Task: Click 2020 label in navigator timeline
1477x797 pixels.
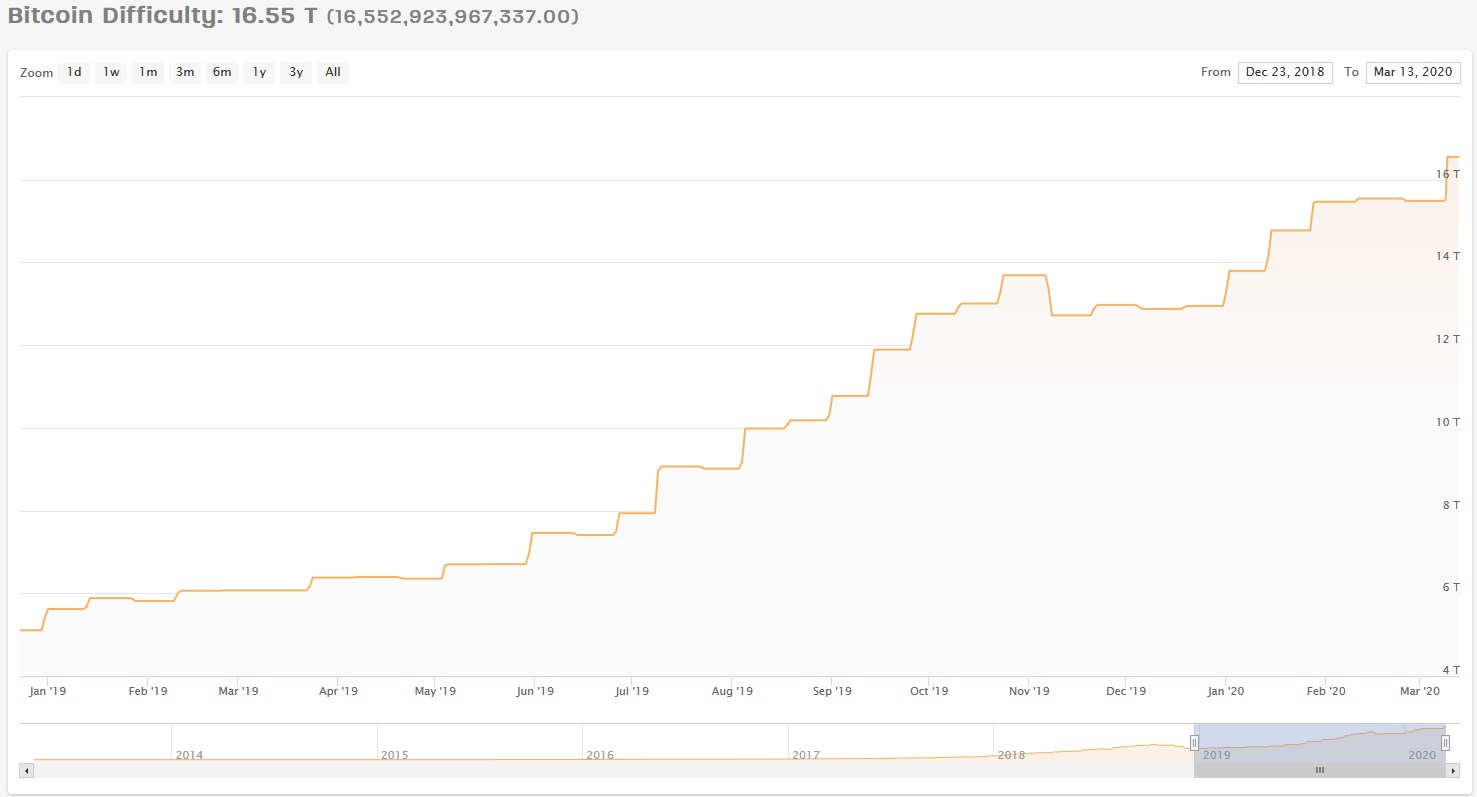Action: 1423,755
